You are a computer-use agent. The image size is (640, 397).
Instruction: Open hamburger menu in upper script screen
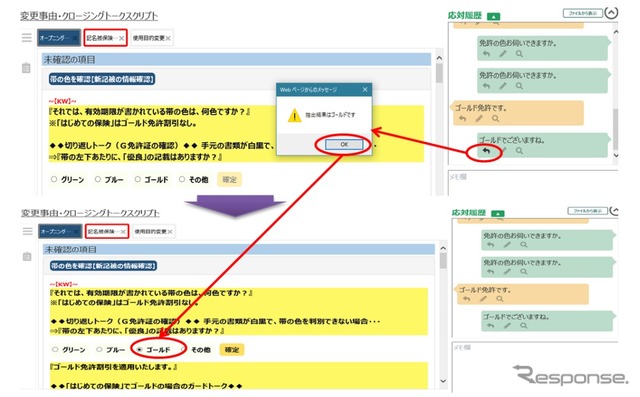(x=27, y=38)
